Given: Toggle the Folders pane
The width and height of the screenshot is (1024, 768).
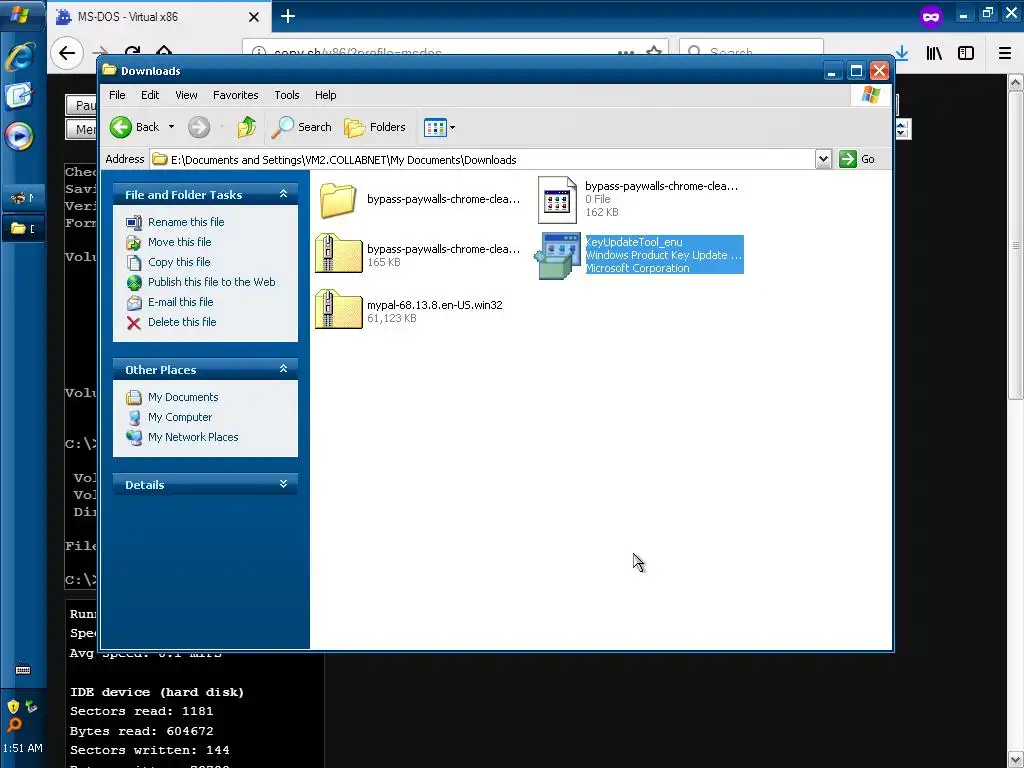Looking at the screenshot, I should (x=375, y=127).
